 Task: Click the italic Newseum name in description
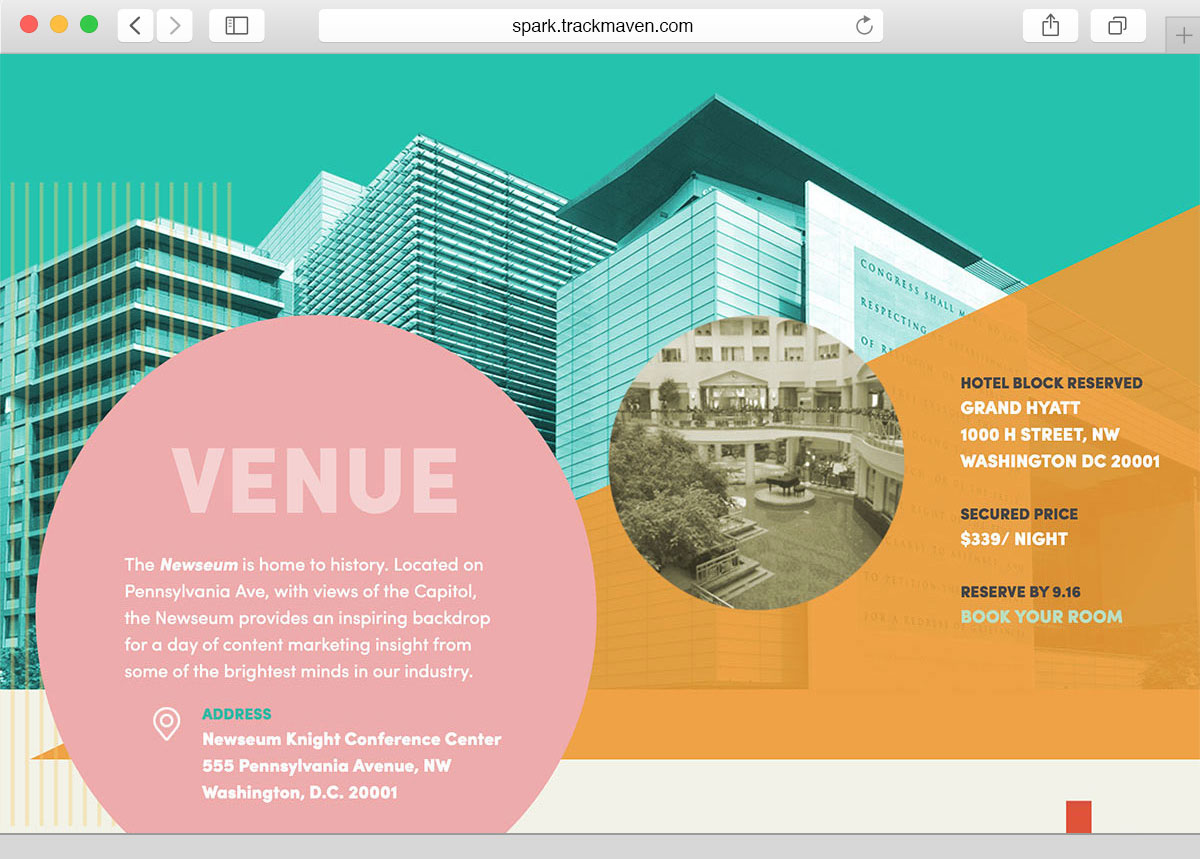coord(199,565)
